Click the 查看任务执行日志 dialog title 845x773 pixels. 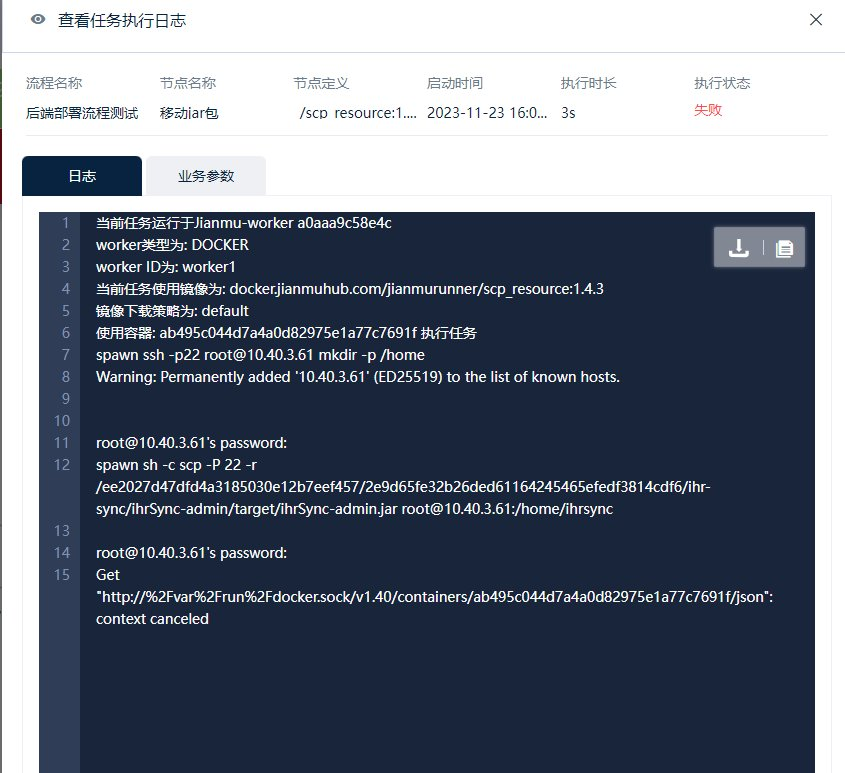[x=122, y=20]
